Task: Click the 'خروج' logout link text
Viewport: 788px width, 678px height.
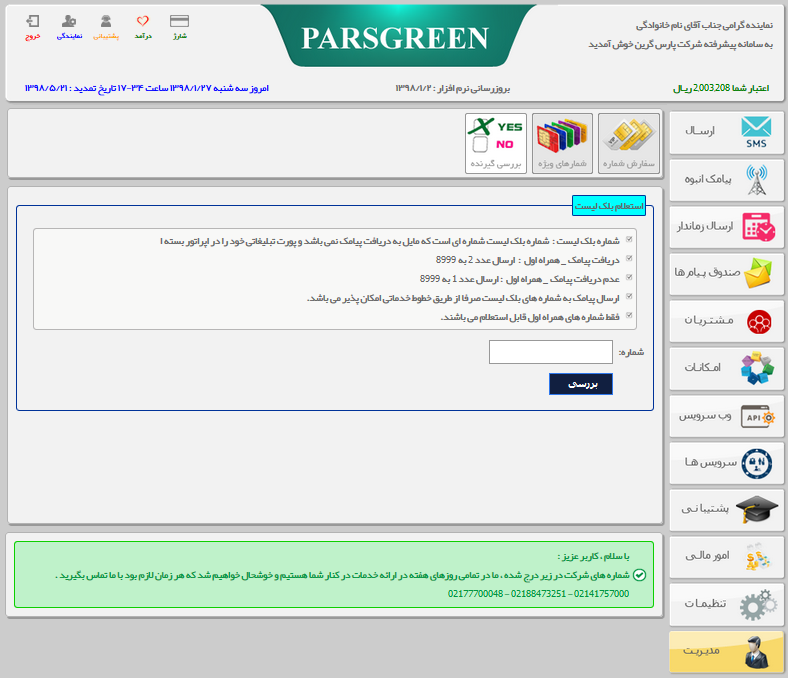Action: (x=33, y=36)
